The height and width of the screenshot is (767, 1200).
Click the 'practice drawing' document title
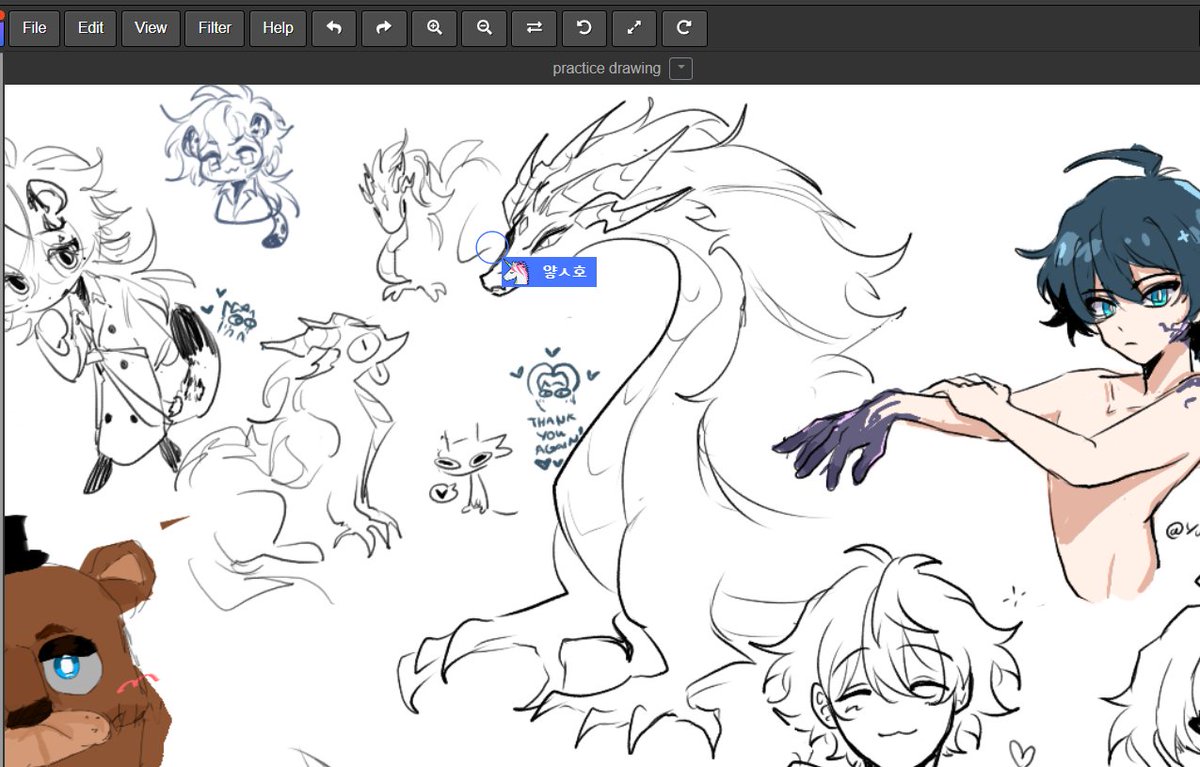coord(606,68)
